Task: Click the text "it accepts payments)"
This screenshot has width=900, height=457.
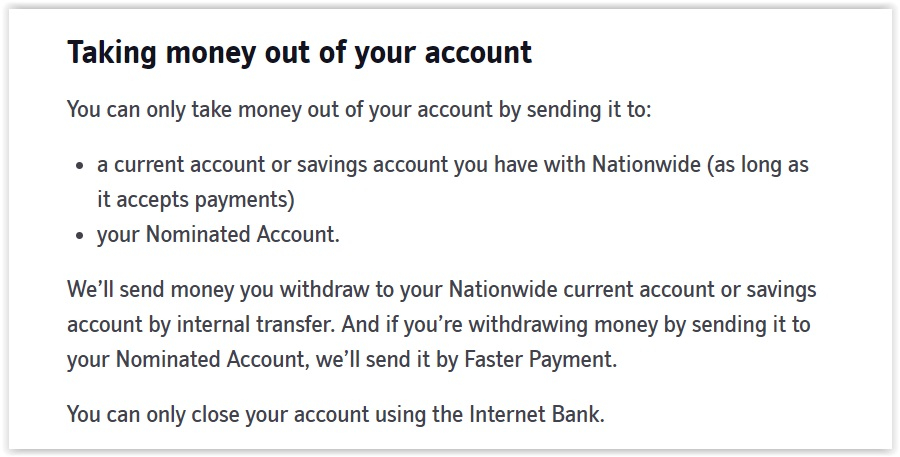Action: pyautogui.click(x=196, y=200)
